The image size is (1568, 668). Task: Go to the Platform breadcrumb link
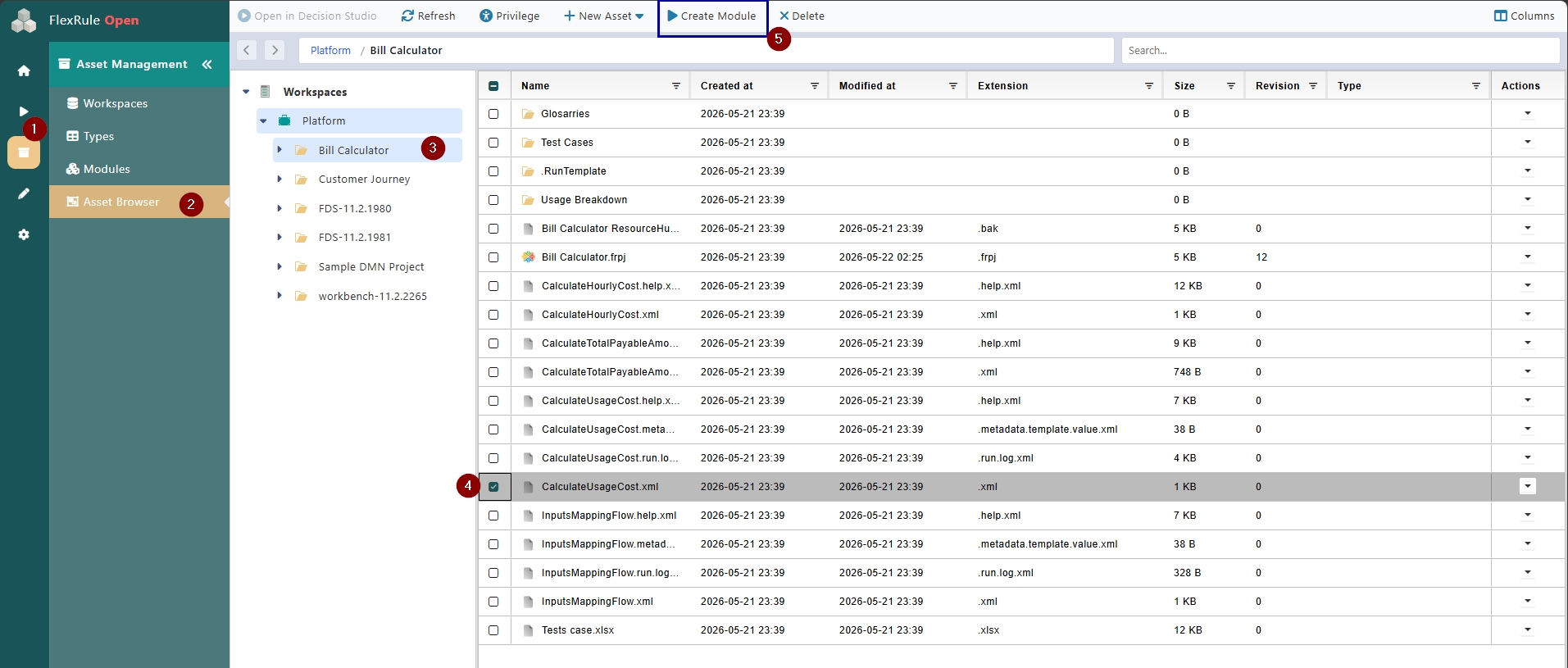point(330,50)
